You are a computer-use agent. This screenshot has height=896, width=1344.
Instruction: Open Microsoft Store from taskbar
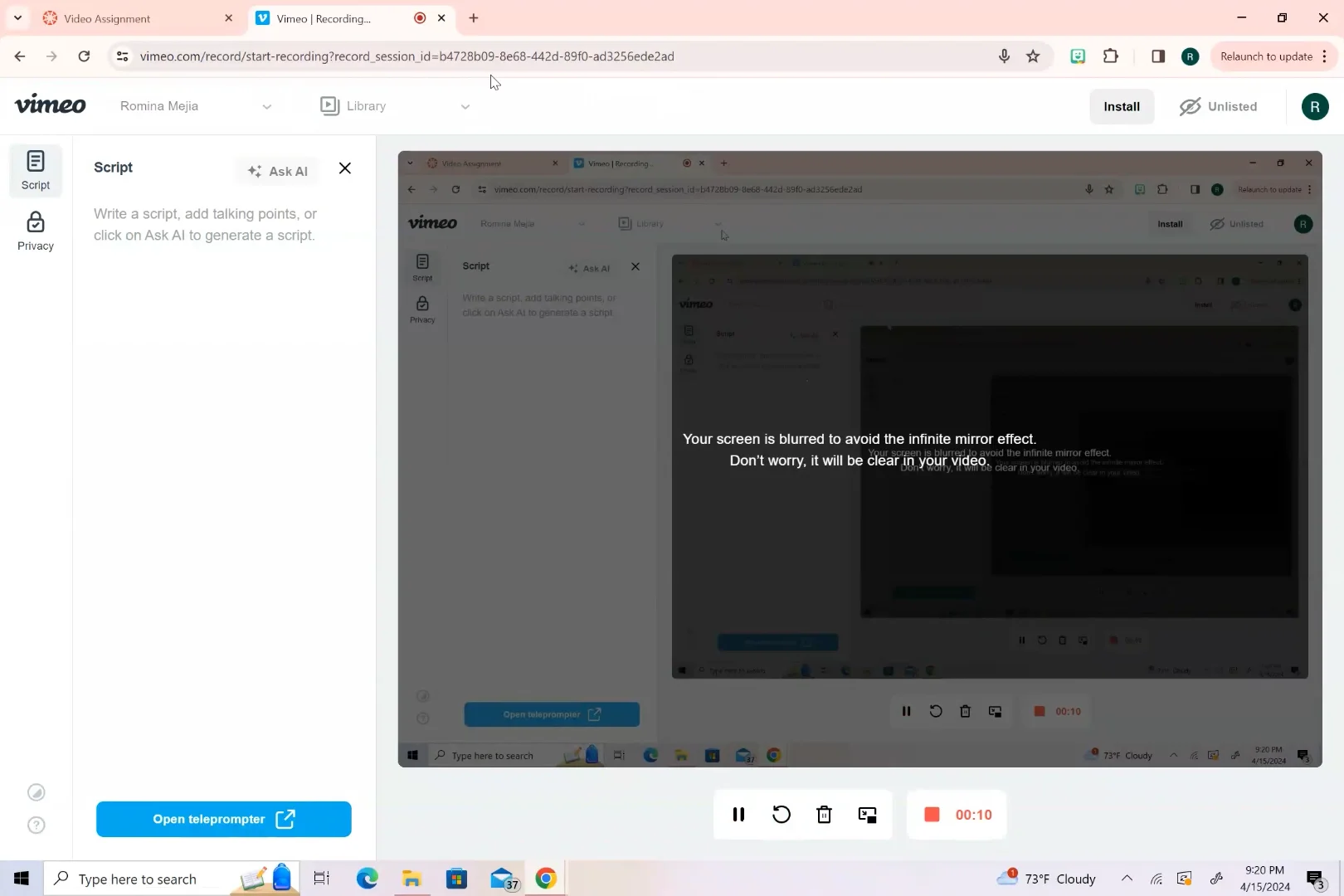457,879
